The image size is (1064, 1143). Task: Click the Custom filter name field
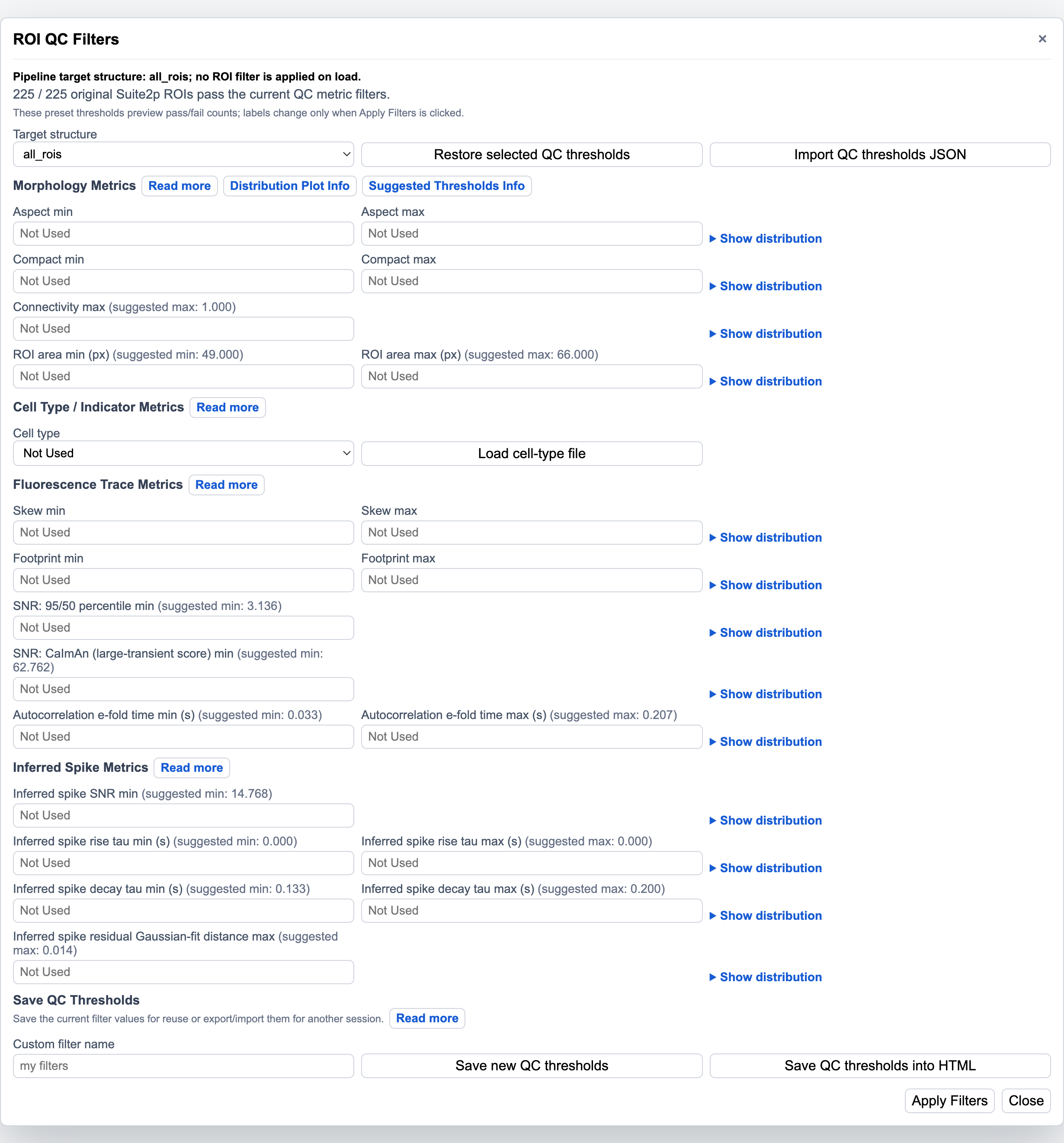[x=183, y=1066]
